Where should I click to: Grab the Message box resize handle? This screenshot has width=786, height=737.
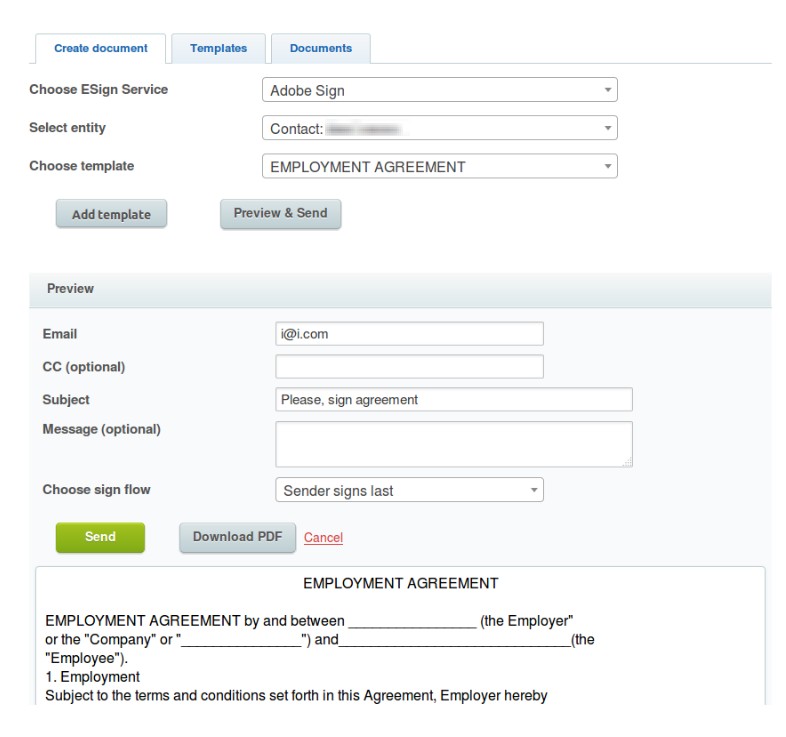628,462
